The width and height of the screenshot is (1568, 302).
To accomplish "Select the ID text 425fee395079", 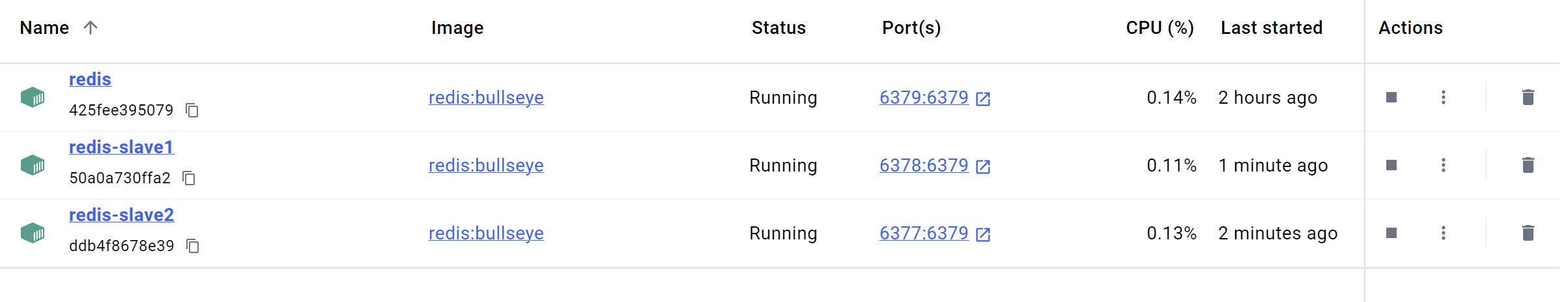I will pos(121,110).
